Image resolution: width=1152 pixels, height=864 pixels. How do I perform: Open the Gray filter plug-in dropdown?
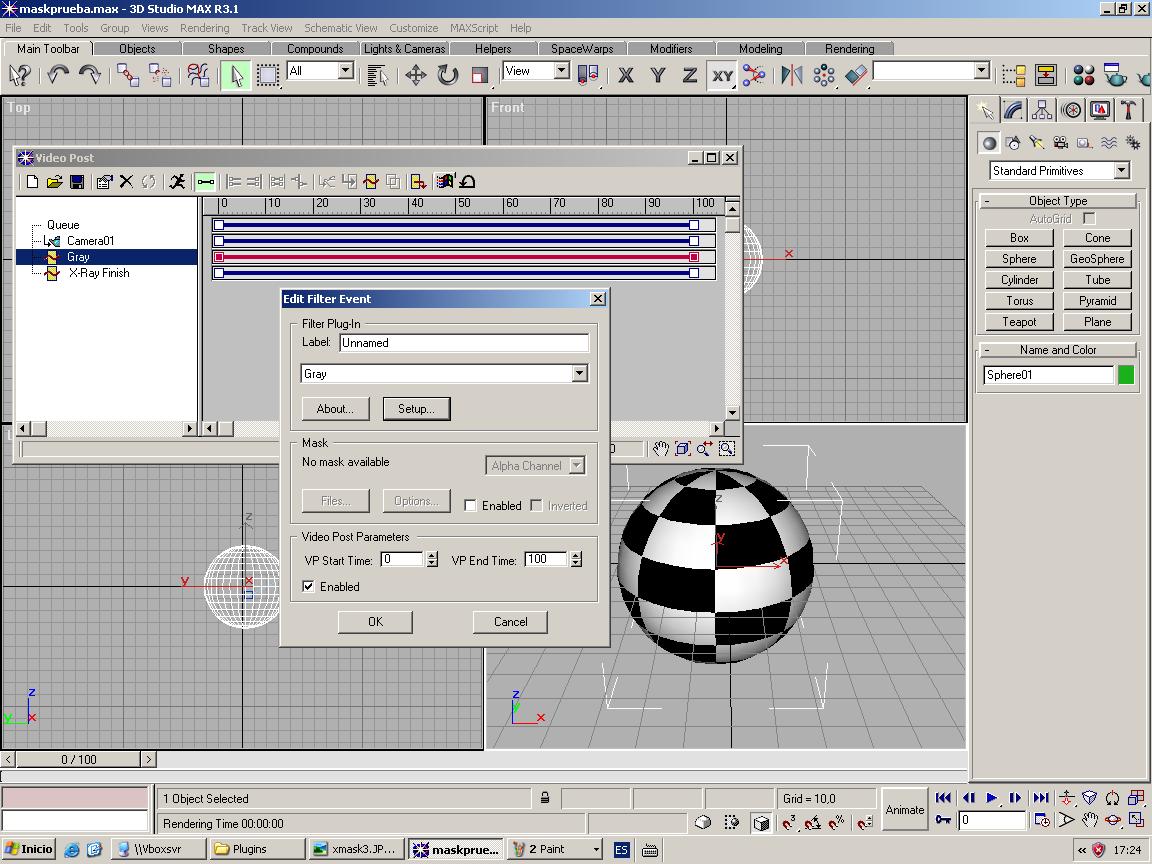click(580, 373)
